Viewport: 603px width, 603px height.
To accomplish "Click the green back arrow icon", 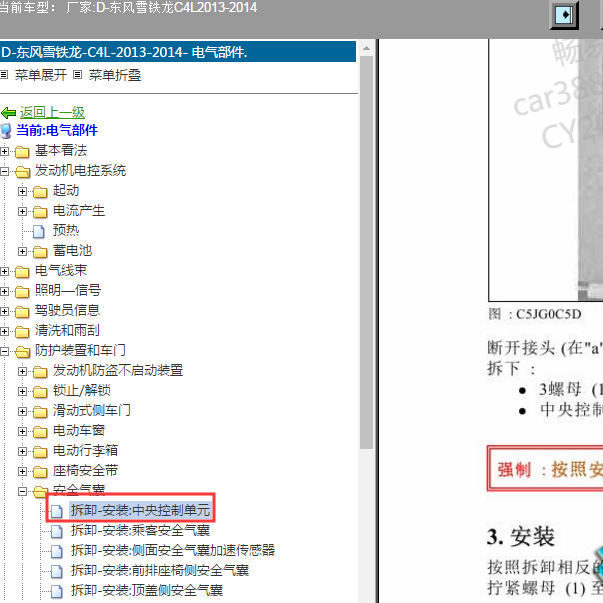I will [8, 113].
